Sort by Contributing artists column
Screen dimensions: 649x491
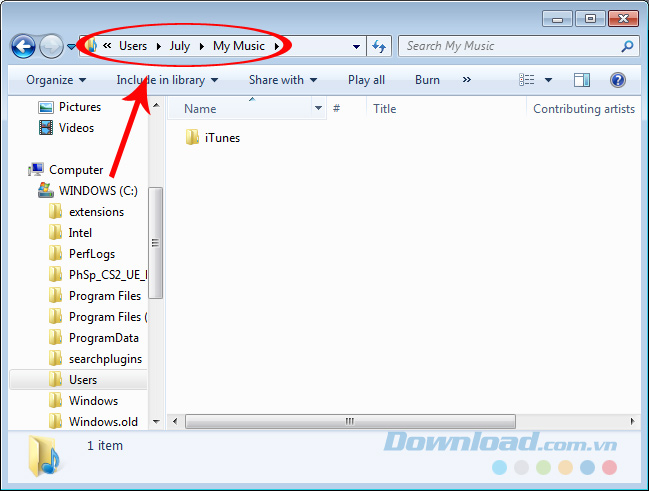coord(584,109)
